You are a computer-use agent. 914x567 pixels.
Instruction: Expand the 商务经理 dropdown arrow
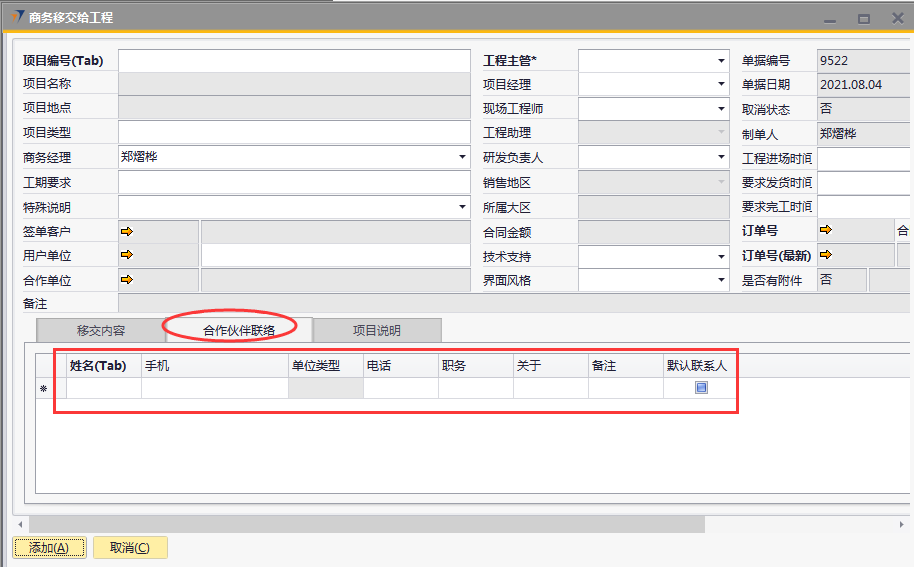tap(462, 157)
